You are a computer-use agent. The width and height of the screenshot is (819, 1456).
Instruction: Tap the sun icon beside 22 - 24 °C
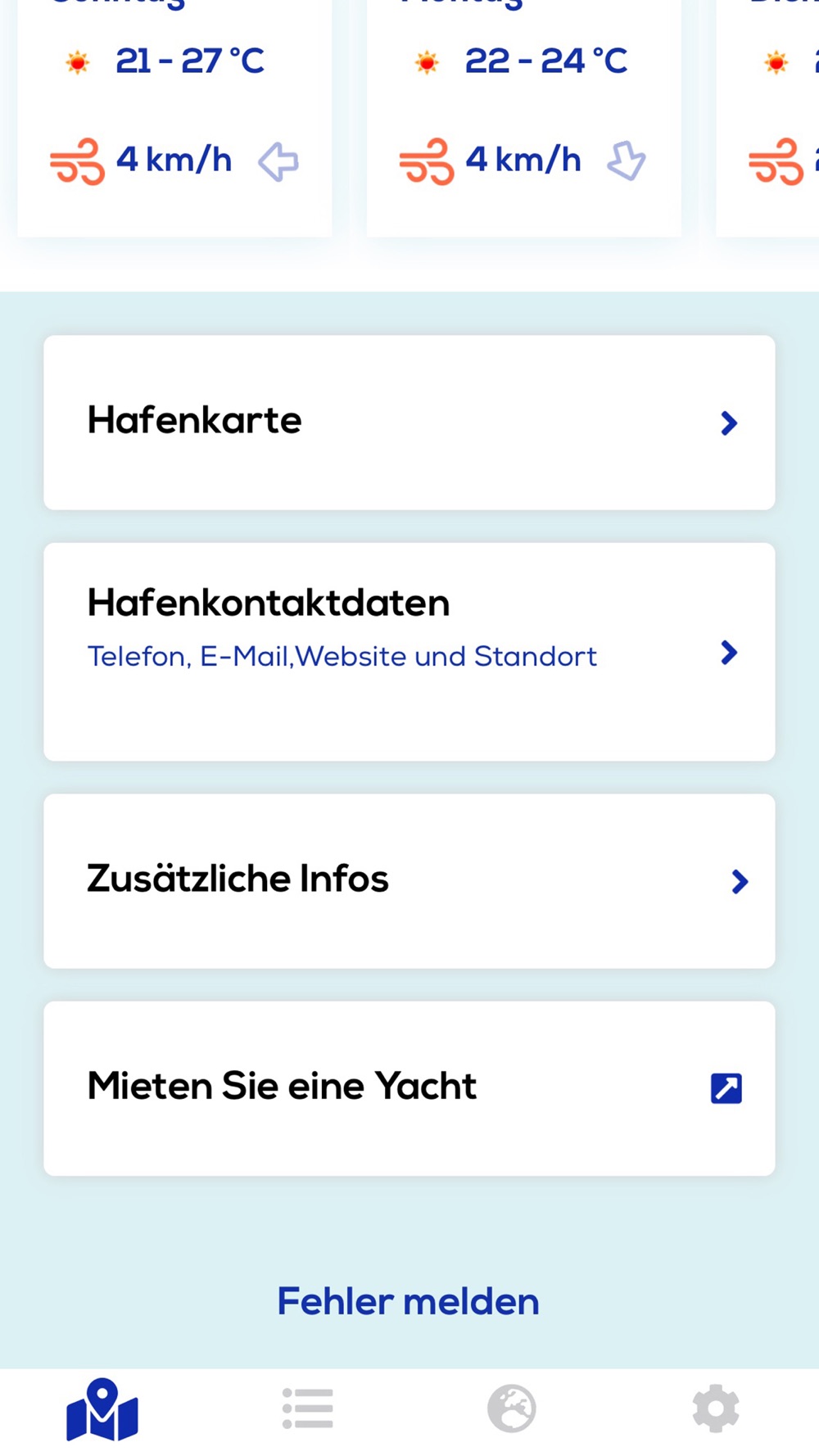tap(427, 62)
